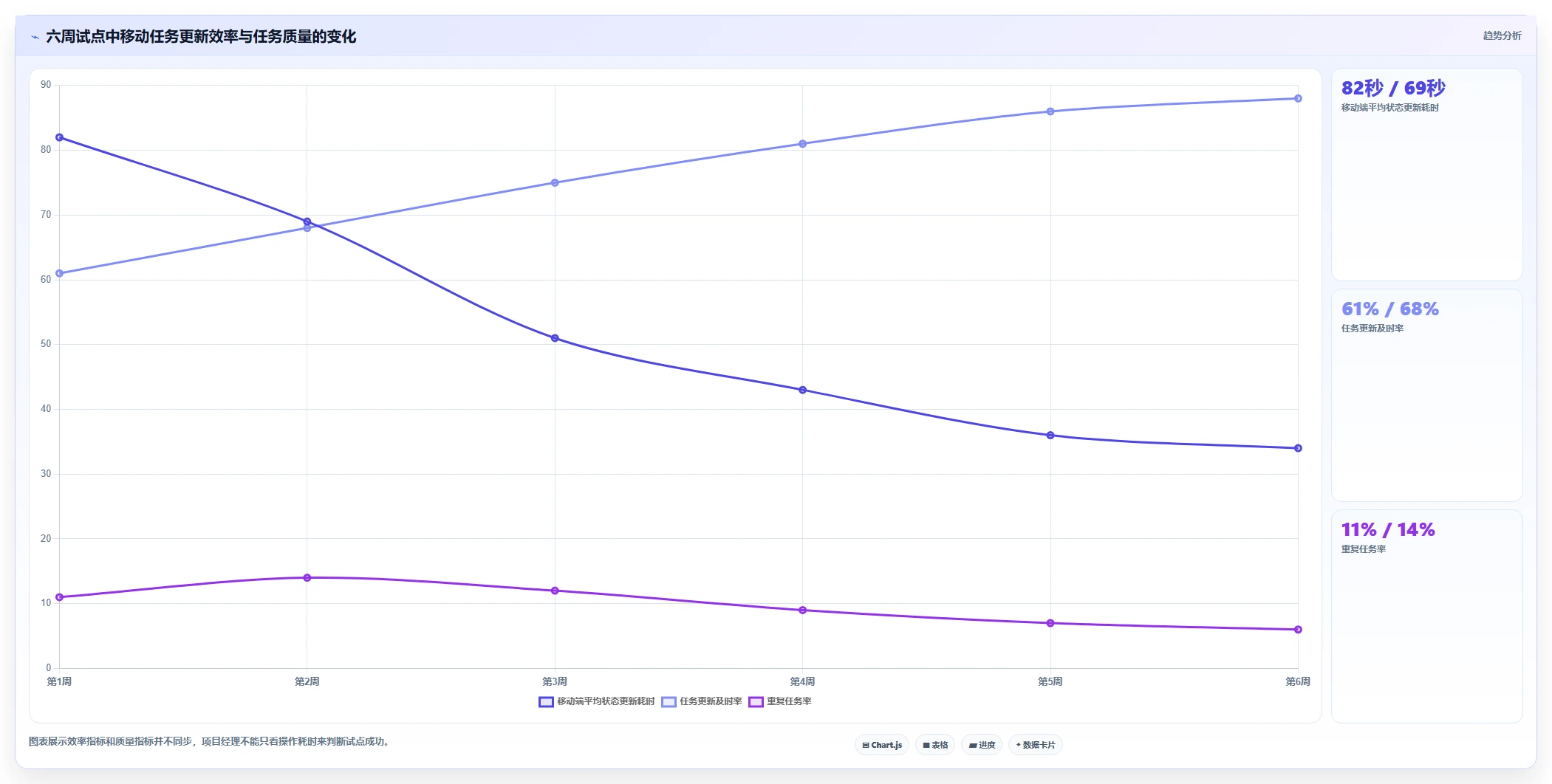This screenshot has height=784, width=1552.
Task: Open the 11% / 14% repeat rate card
Action: 1426,616
